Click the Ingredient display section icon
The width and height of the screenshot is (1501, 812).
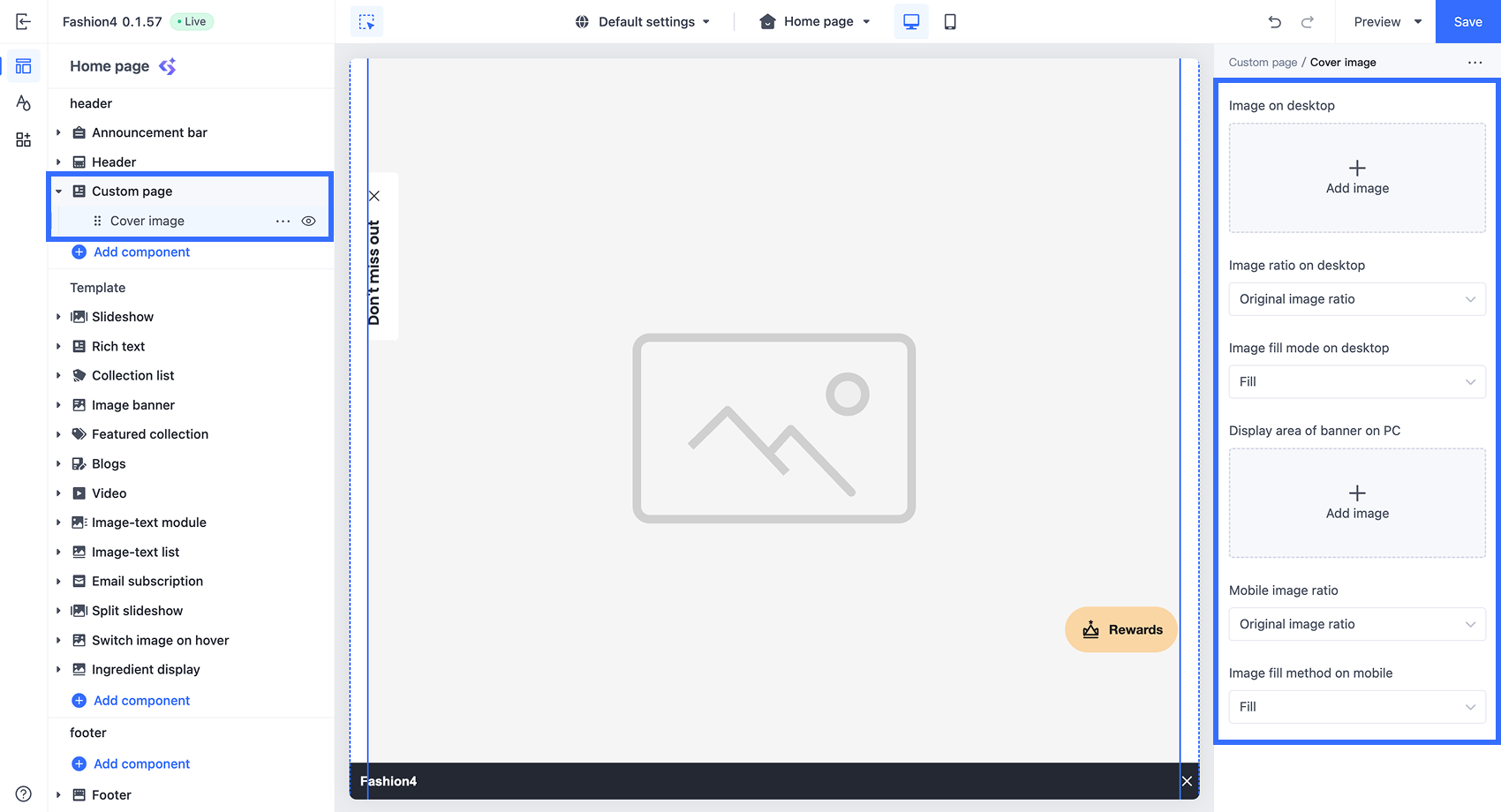pyautogui.click(x=79, y=669)
